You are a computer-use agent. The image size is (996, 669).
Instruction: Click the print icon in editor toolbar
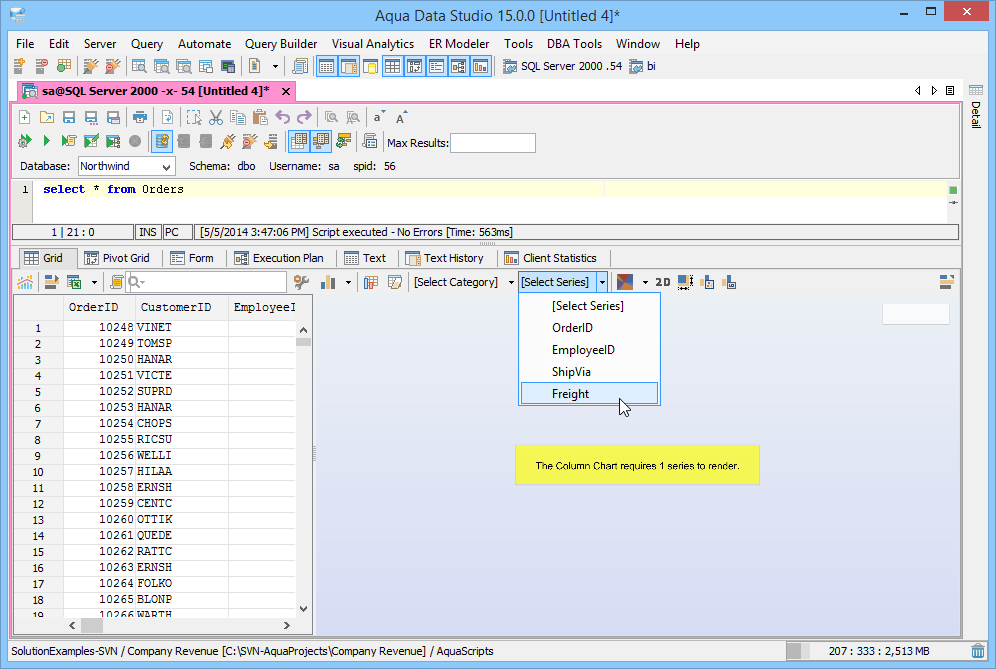pyautogui.click(x=140, y=117)
